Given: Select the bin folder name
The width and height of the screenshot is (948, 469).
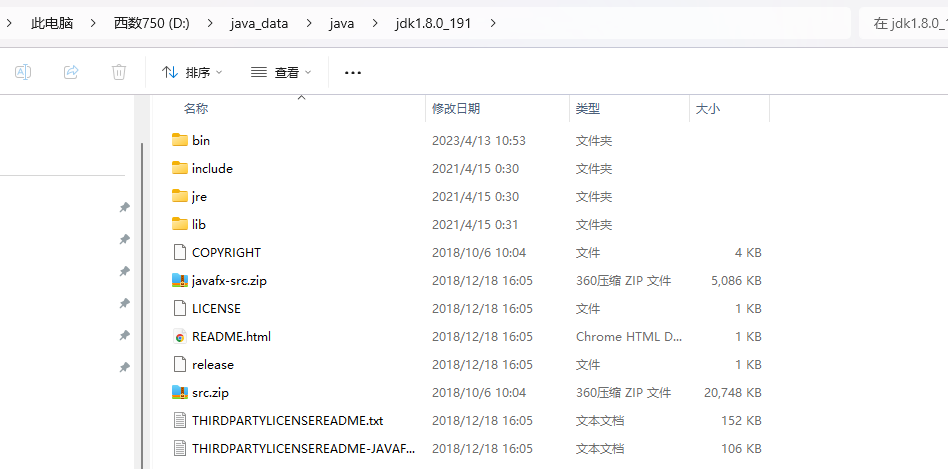Looking at the screenshot, I should click(x=201, y=140).
